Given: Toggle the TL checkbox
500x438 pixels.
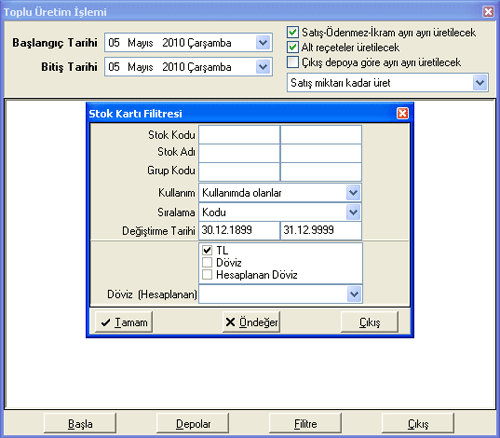Looking at the screenshot, I should (207, 250).
